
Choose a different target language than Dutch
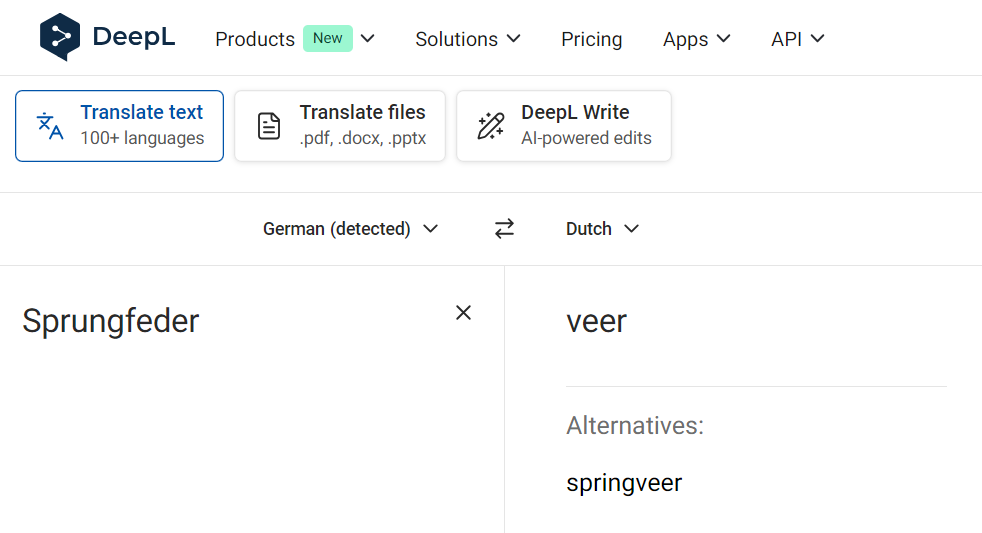click(x=602, y=229)
